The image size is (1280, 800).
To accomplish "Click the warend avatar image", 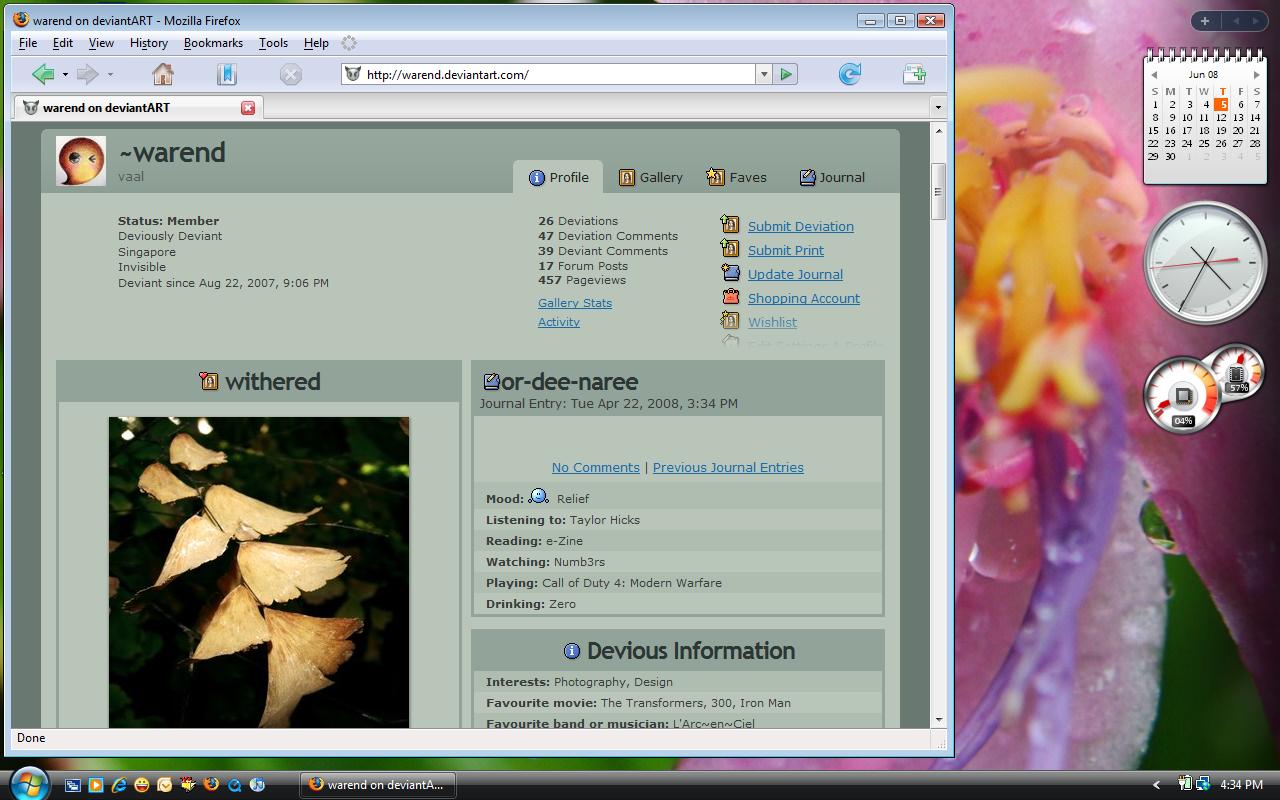I will (81, 161).
